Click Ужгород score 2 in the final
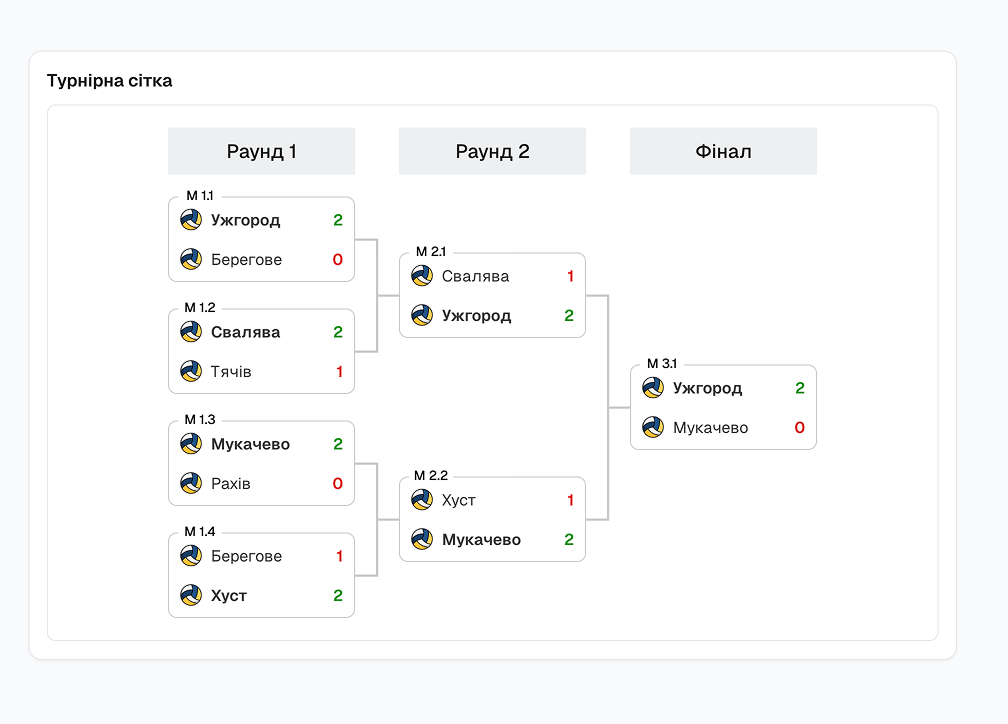This screenshot has width=1008, height=724. [x=800, y=388]
